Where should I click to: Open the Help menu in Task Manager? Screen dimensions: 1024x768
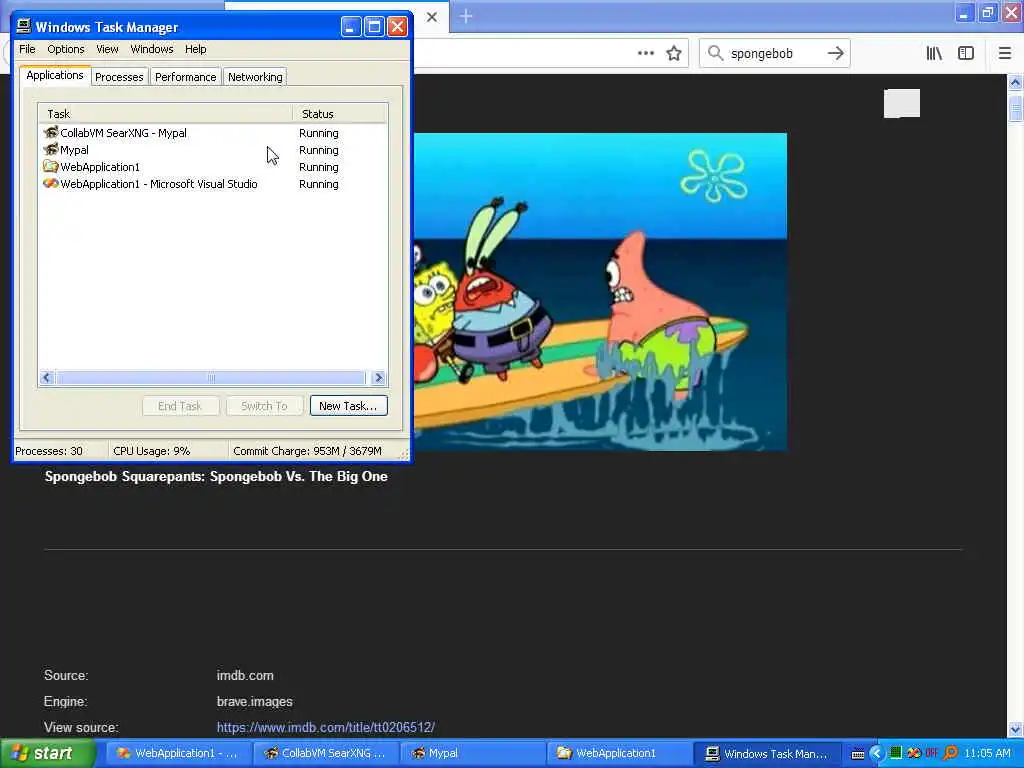[195, 49]
